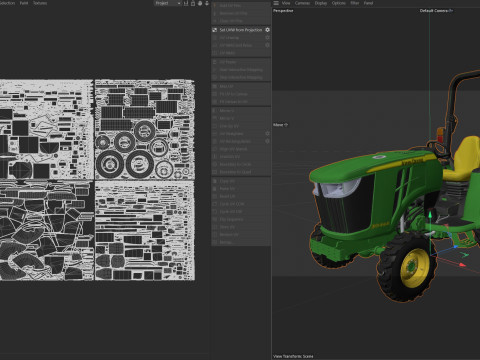
Task: Open the viewport Options menu
Action: [x=339, y=3]
